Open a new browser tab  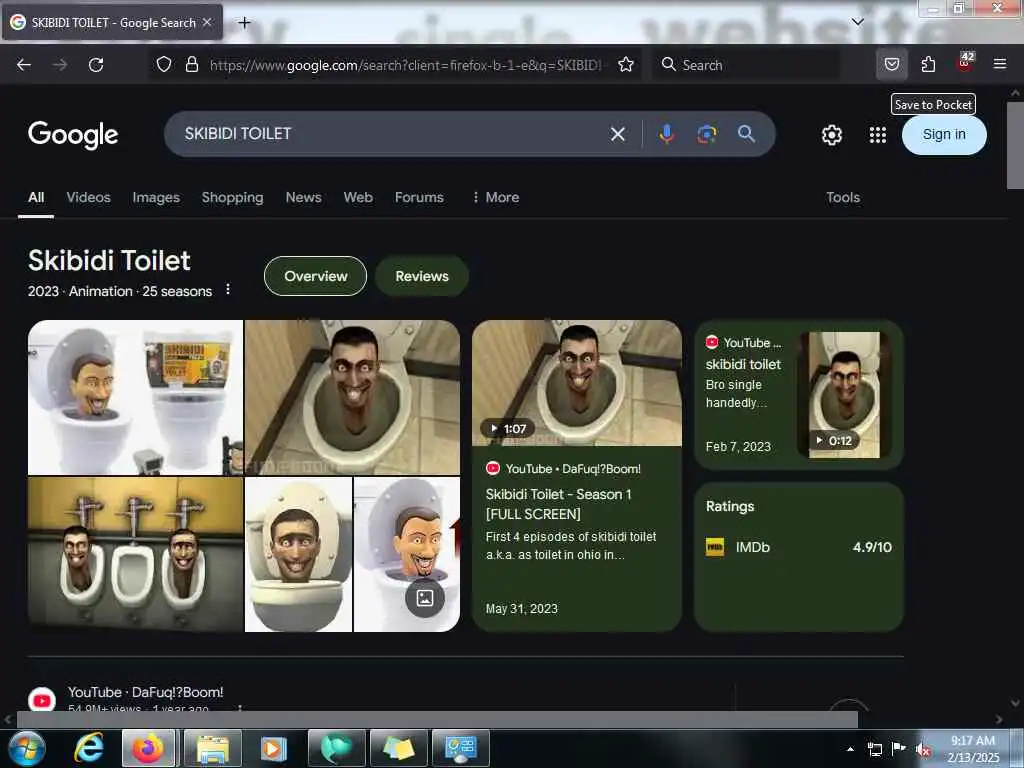pyautogui.click(x=244, y=23)
